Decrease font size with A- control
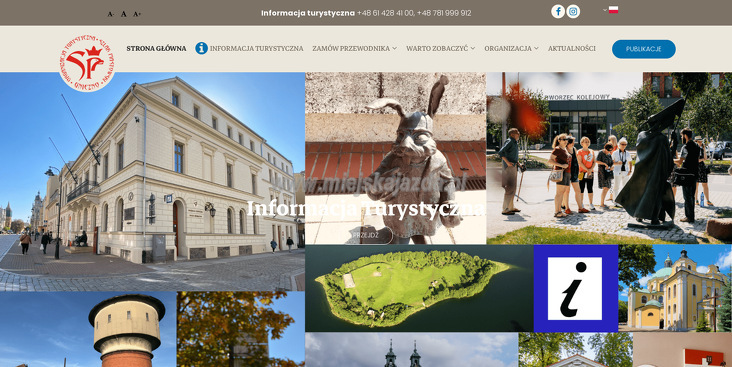Viewport: 732px width, 367px height. point(110,14)
